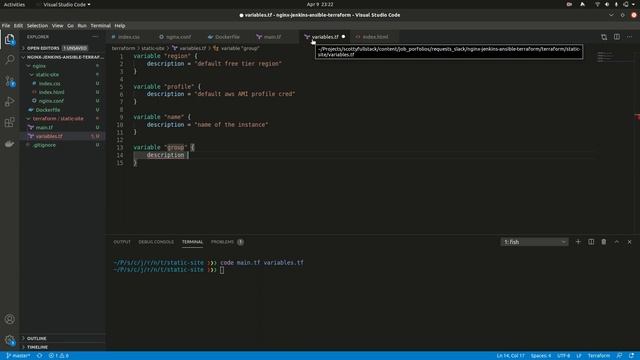640x360 pixels.
Task: Open the Visual Studio Code app menu dropdown
Action: pos(67,4)
